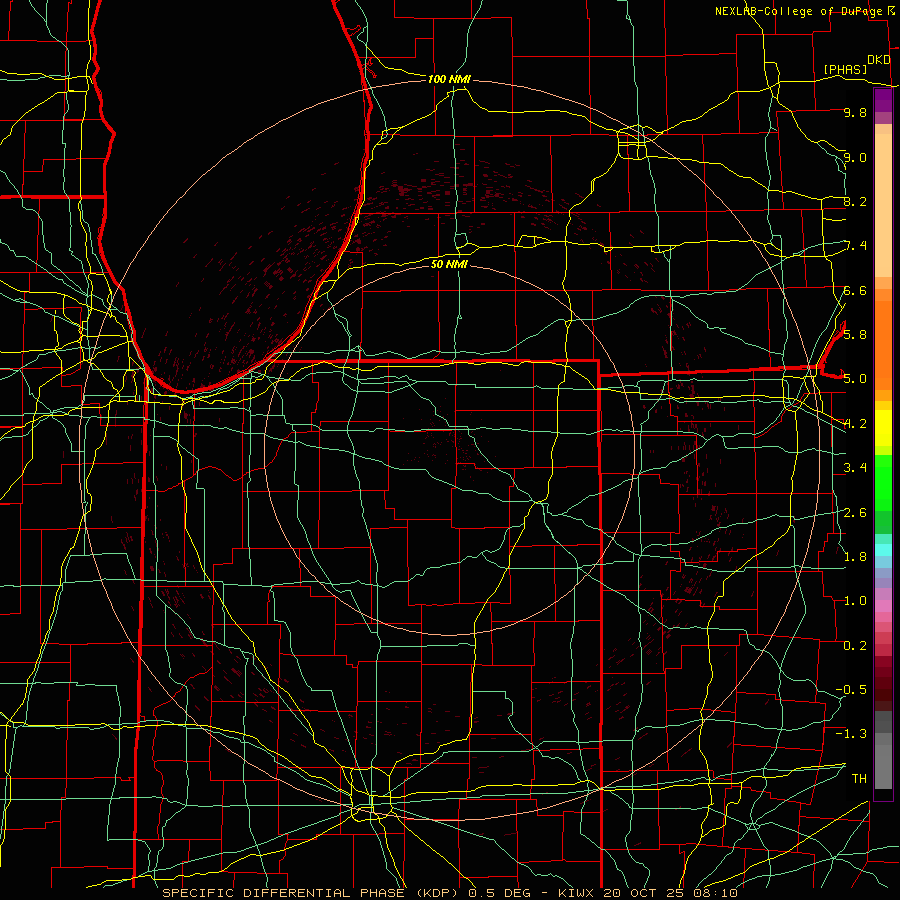This screenshot has height=900, width=900.
Task: Click the [PHAS] units label
Action: pos(845,70)
